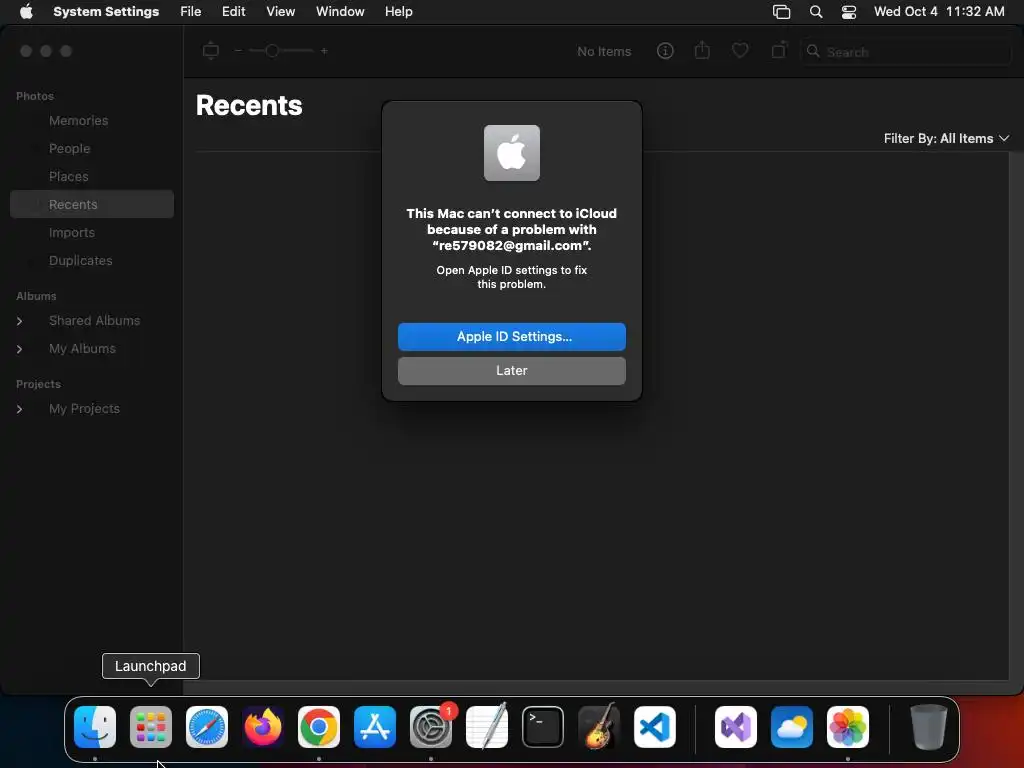
Task: Open the File menu
Action: [x=191, y=12]
